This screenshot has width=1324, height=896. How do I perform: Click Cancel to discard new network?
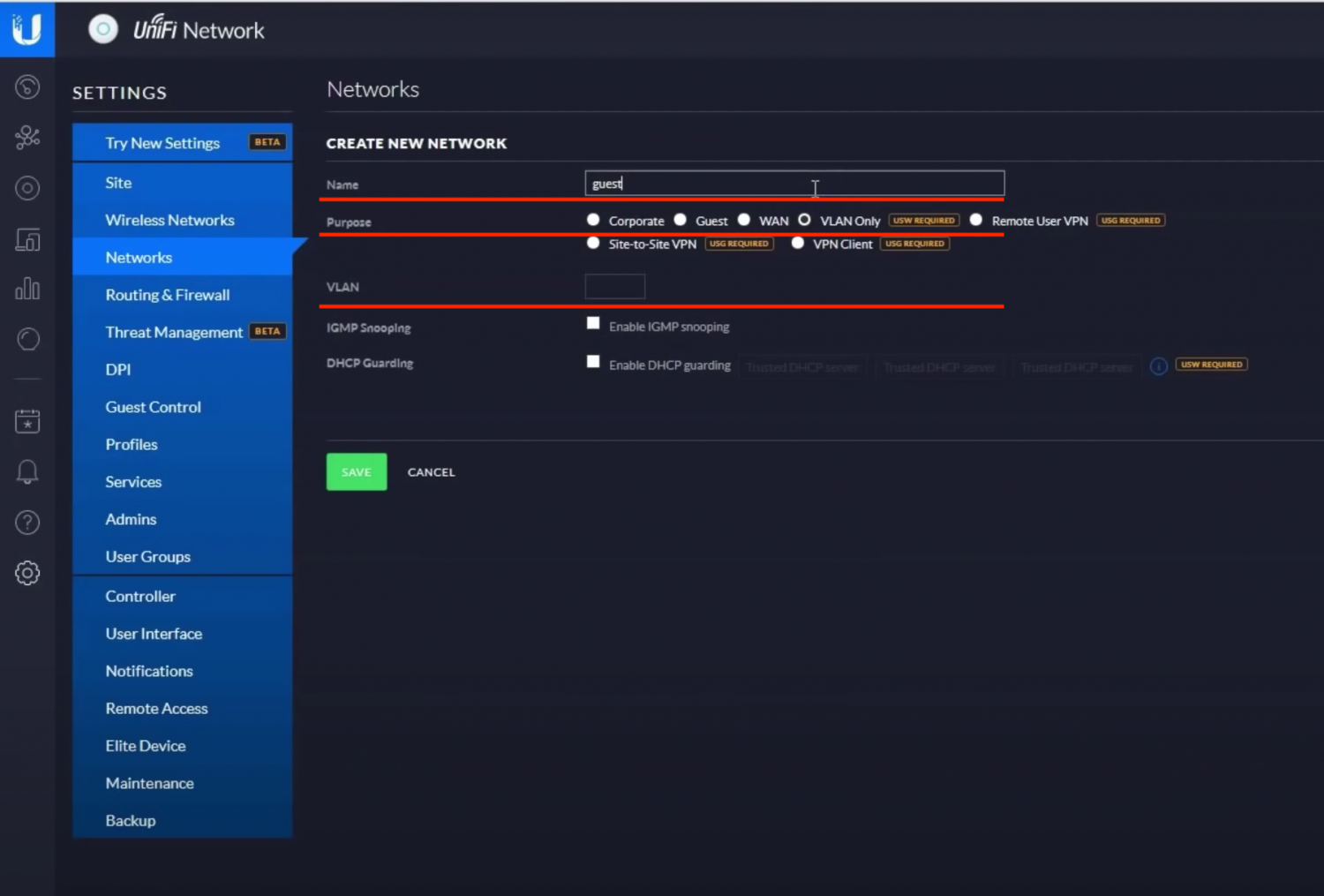coord(431,472)
